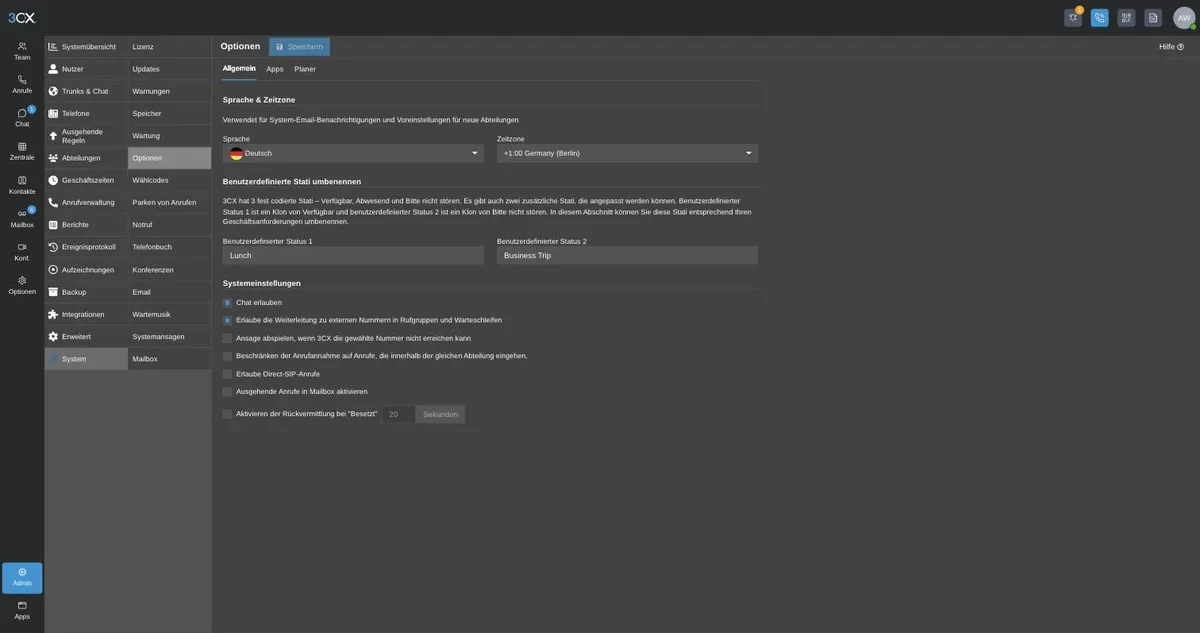Open Konf. (conference) in left rail
Screen dimensions: 1200x633
tap(22, 252)
